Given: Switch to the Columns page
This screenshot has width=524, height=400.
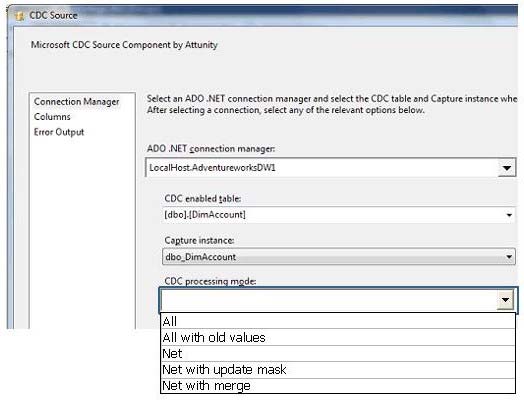Looking at the screenshot, I should tap(52, 117).
